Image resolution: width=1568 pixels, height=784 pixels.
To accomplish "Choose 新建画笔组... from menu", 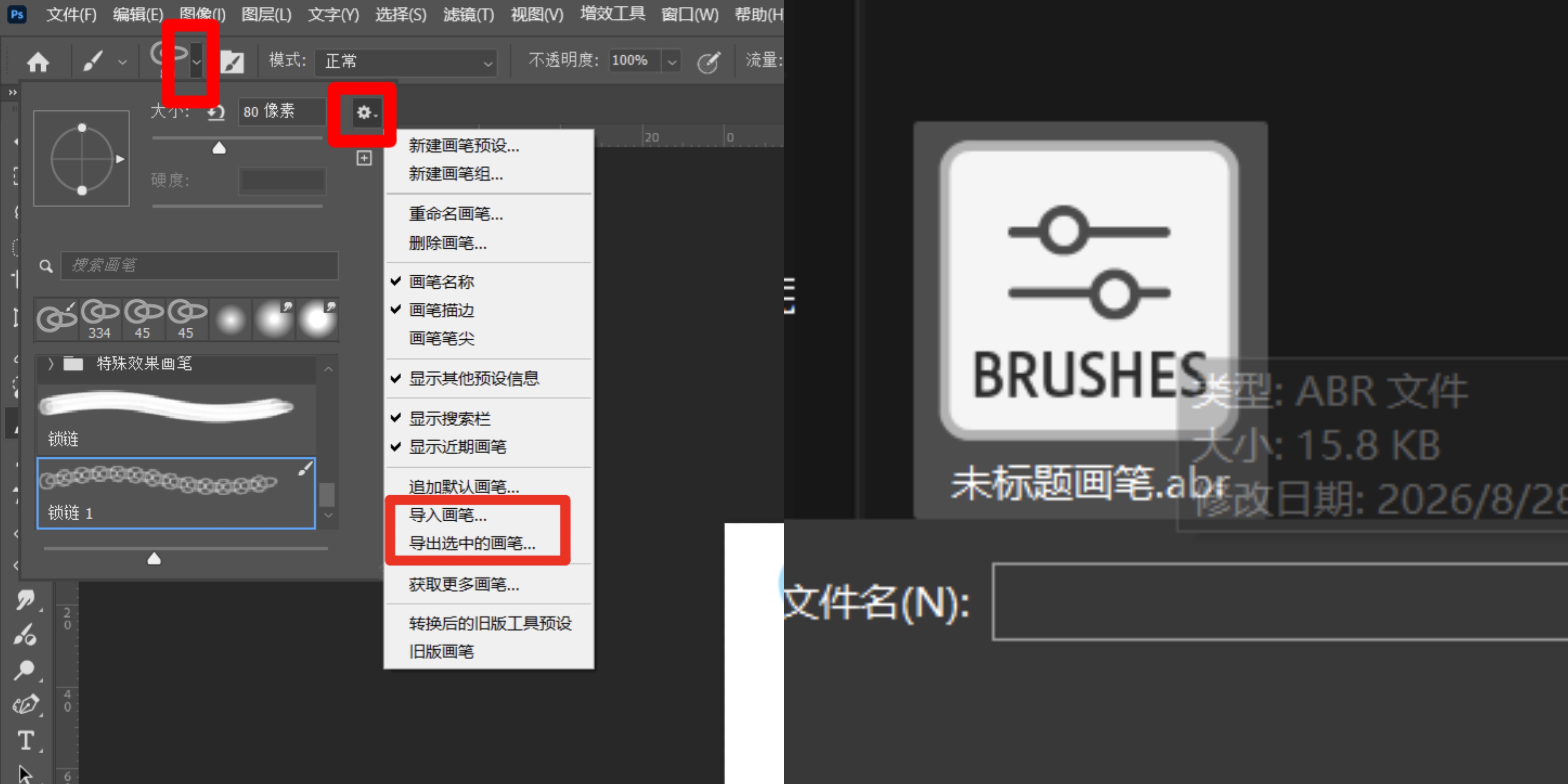I will tap(456, 174).
